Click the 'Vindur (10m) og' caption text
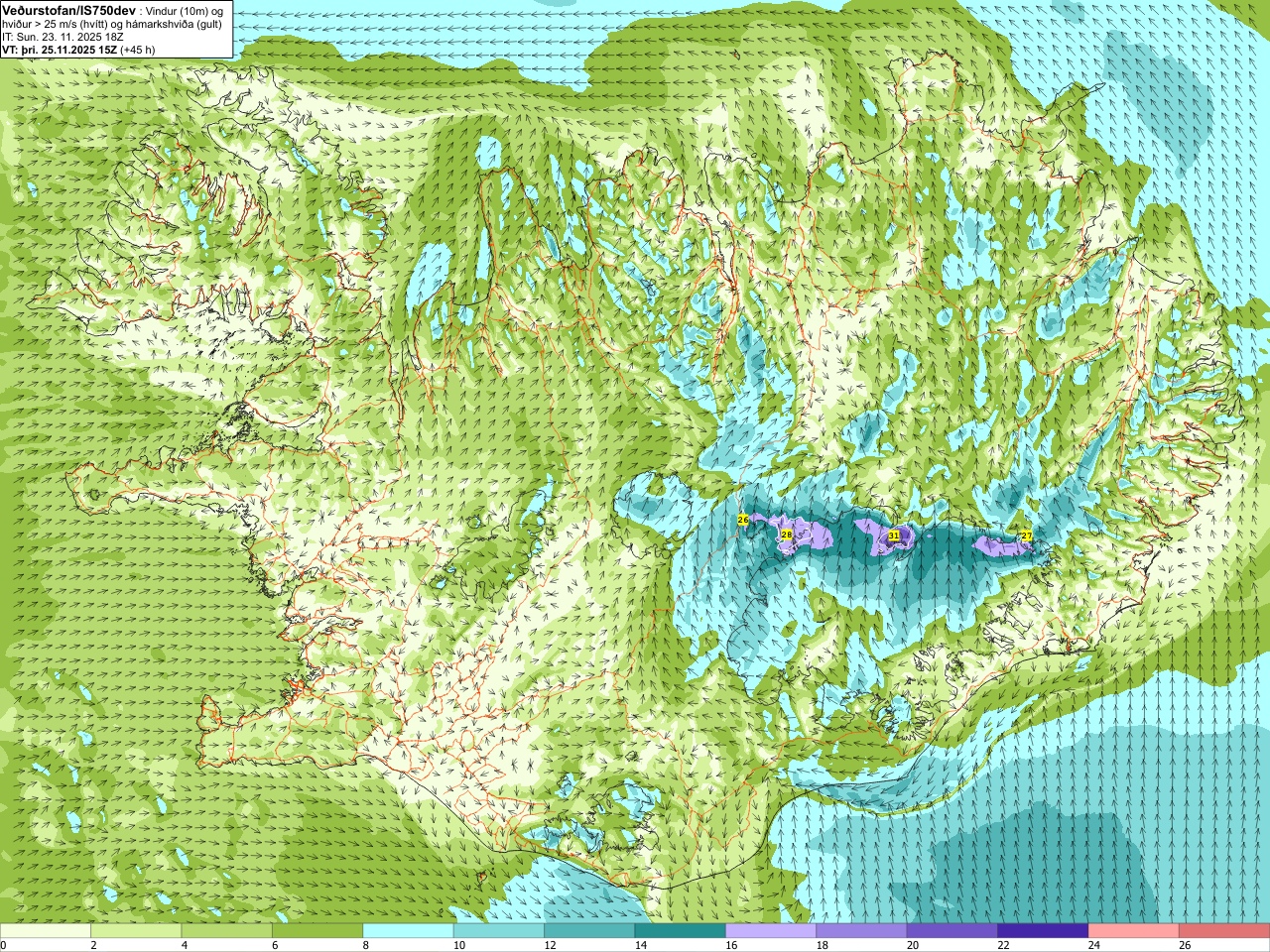The height and width of the screenshot is (952, 1270). point(185,11)
